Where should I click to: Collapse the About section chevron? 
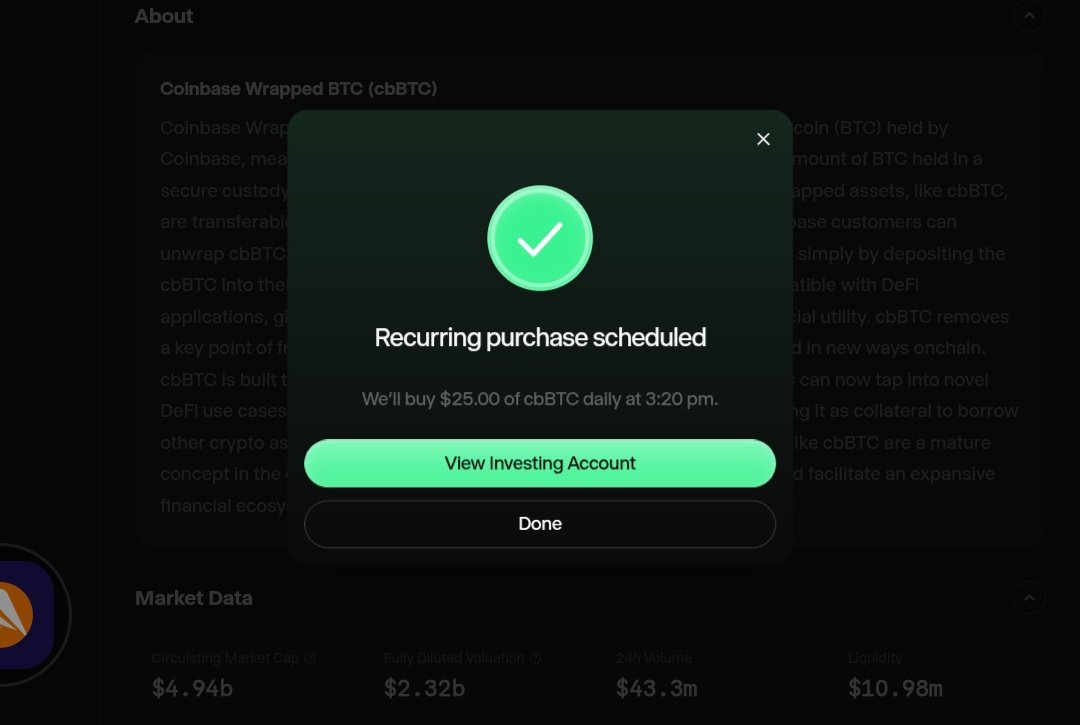tap(1029, 16)
